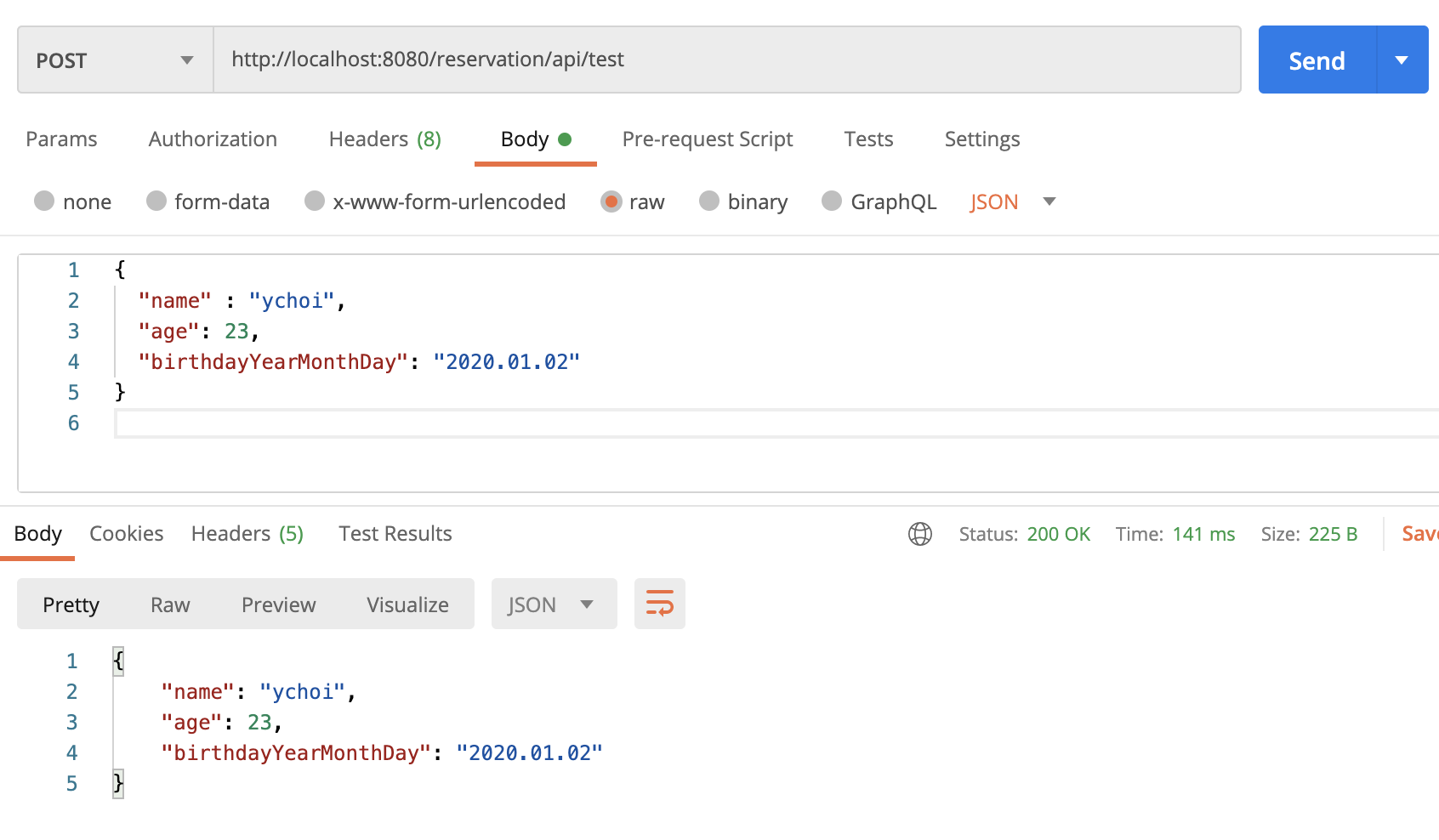Toggle the line wrap icon button
Image resolution: width=1439 pixels, height=840 pixels.
pos(660,604)
